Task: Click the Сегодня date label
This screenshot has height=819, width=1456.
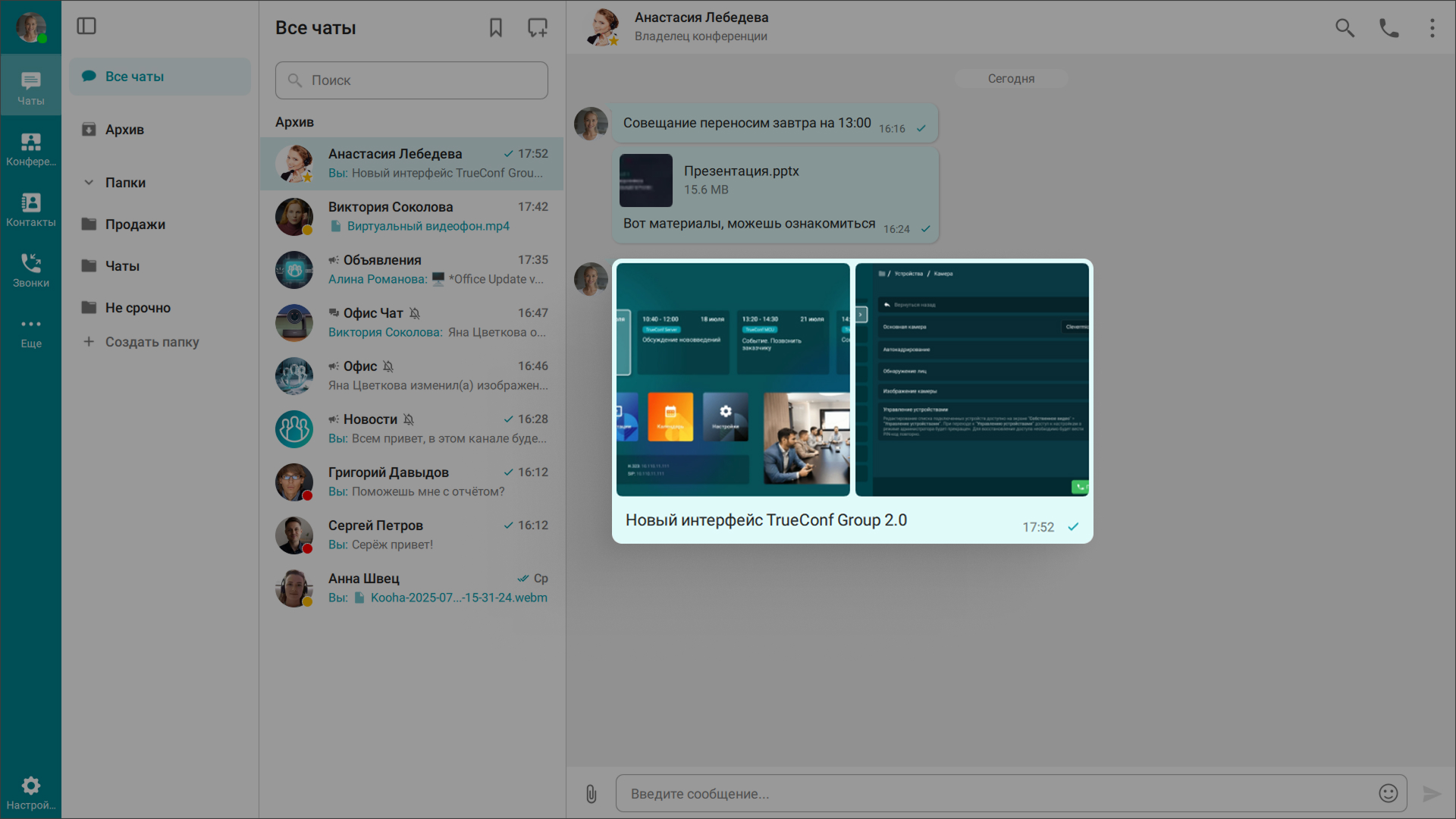Action: click(x=1011, y=79)
